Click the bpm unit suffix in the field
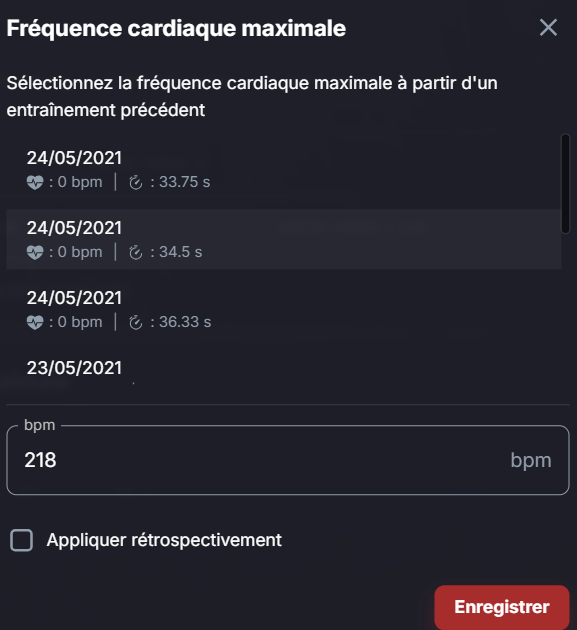The image size is (577, 630). pyautogui.click(x=531, y=460)
